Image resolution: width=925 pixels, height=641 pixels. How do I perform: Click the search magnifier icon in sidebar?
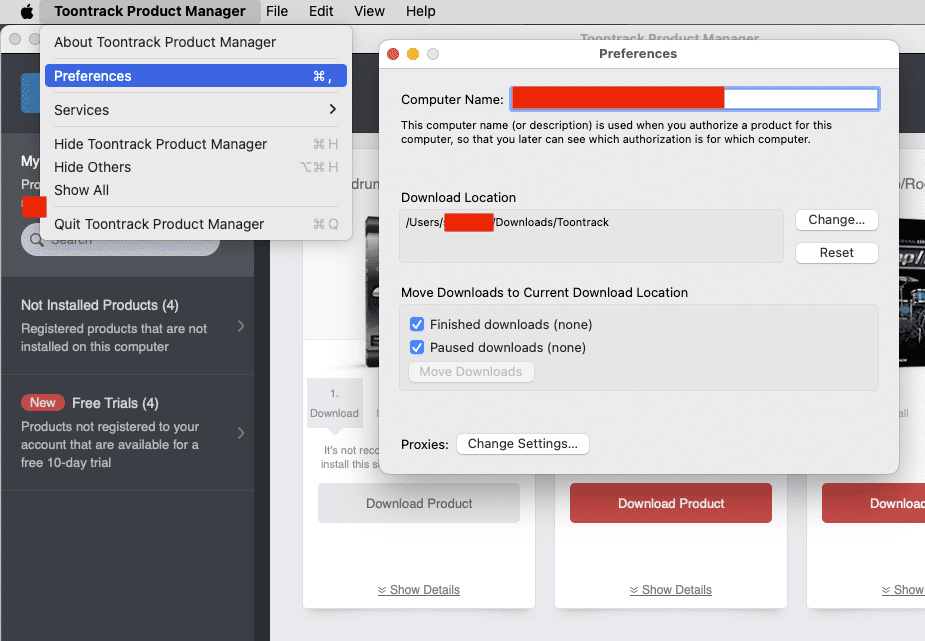pos(37,240)
